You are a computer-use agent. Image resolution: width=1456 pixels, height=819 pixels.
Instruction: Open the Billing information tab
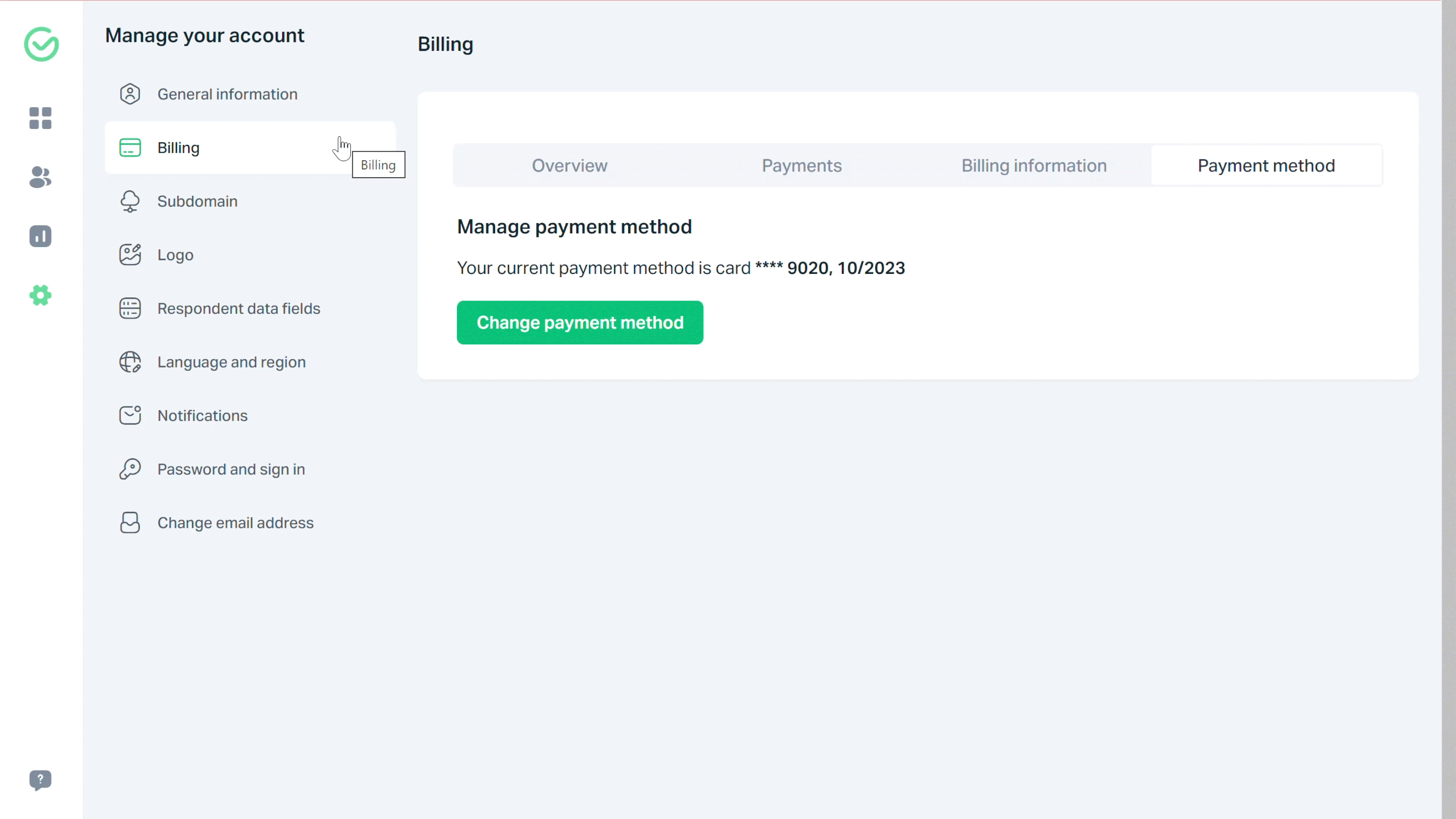click(1034, 166)
